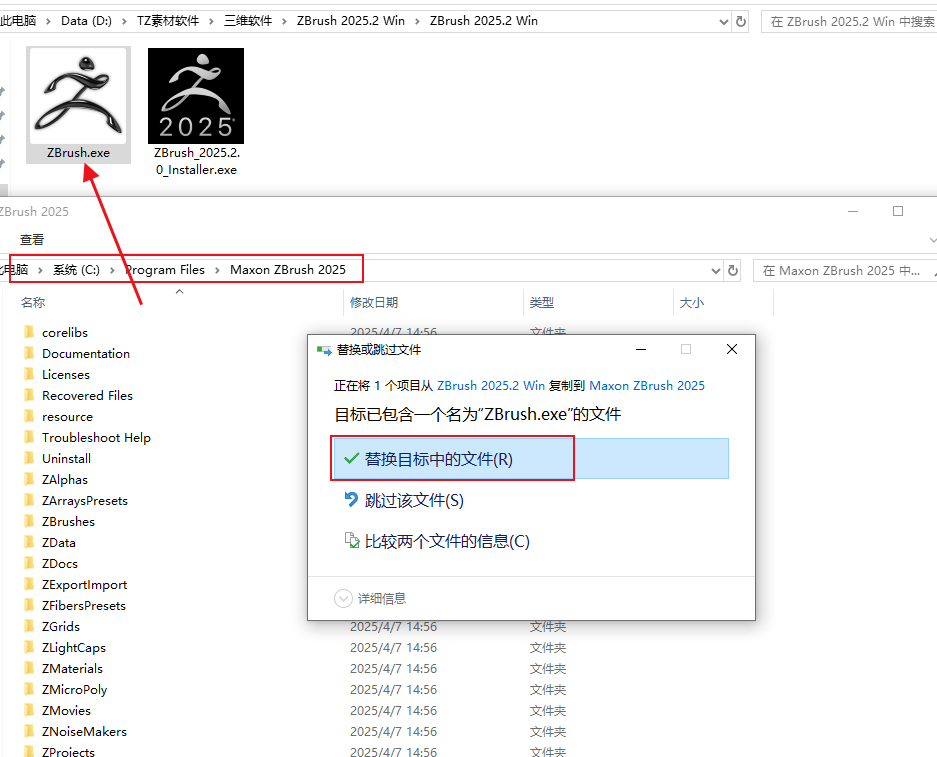Click the ZAlphas folder icon
Screen dimensions: 937x757
[29, 479]
